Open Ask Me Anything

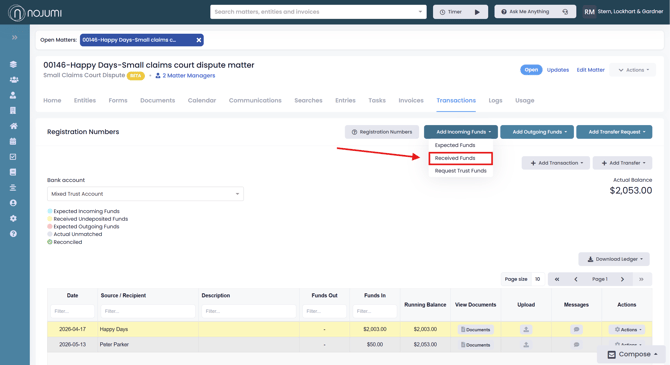[535, 12]
